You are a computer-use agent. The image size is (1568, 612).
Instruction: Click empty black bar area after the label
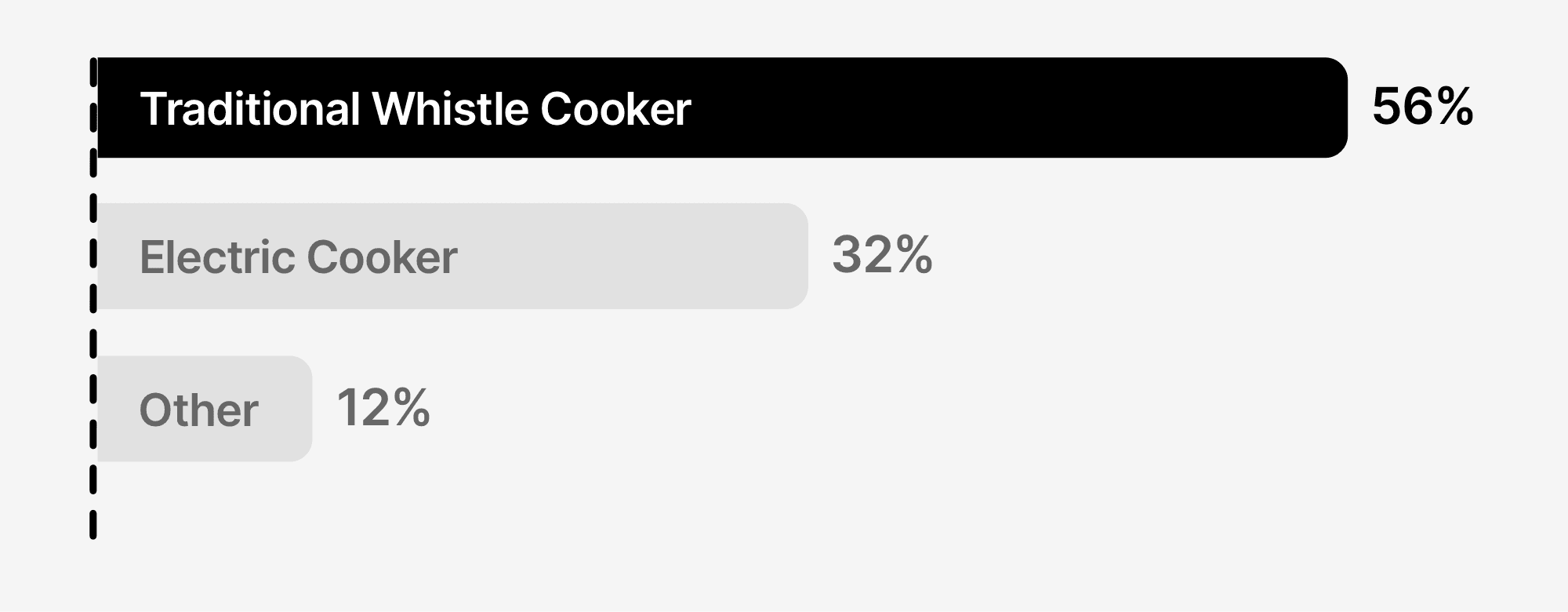coord(1019,107)
